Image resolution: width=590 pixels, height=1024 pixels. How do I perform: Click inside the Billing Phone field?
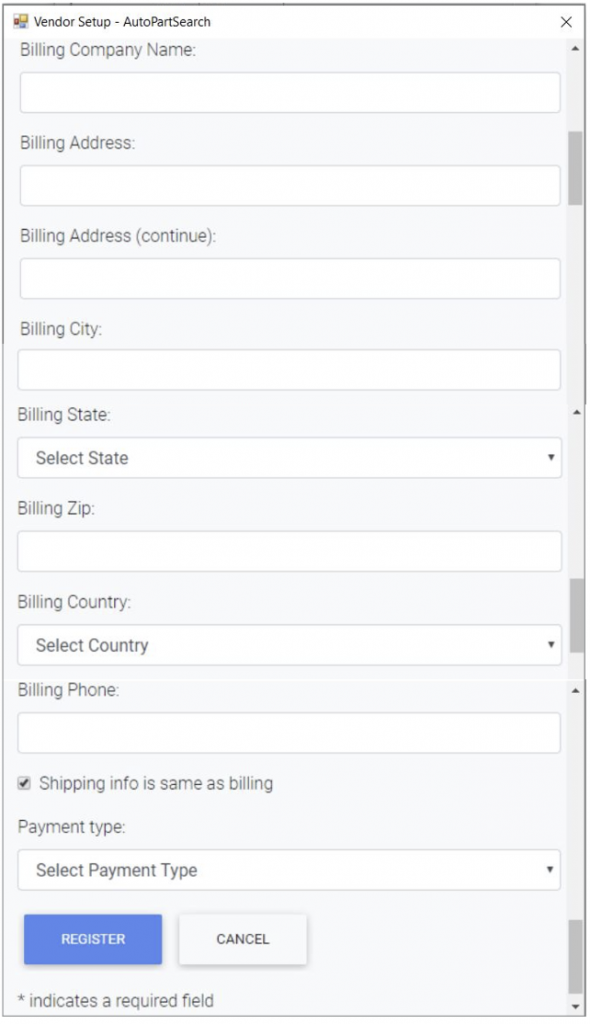pyautogui.click(x=289, y=733)
